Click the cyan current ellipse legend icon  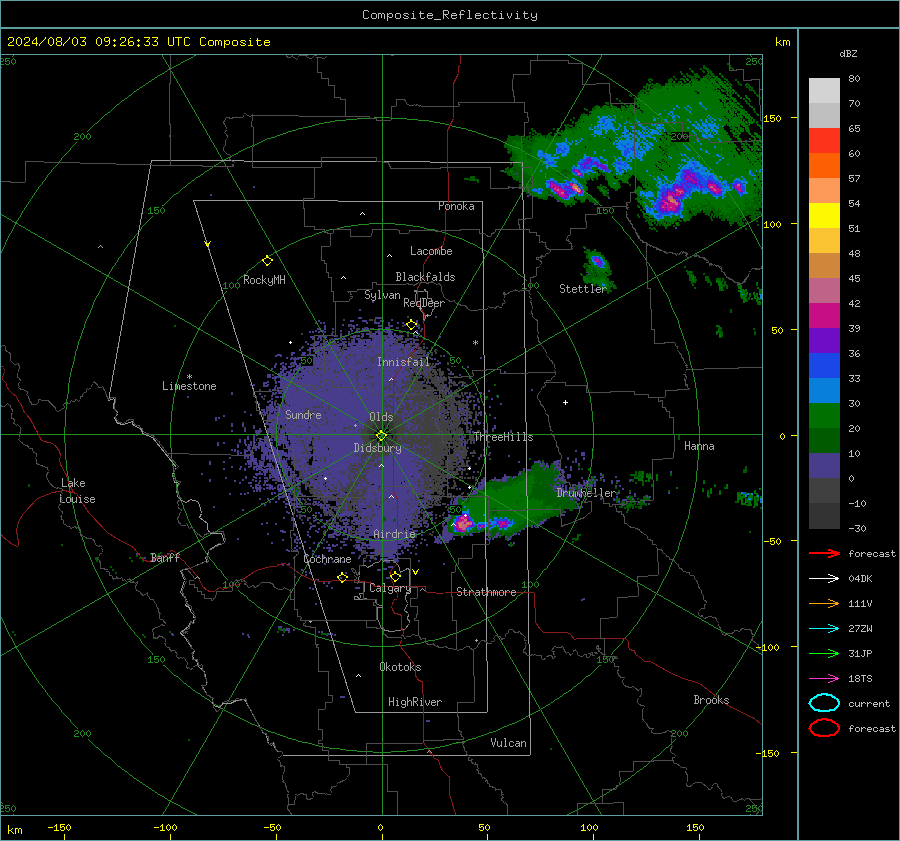click(x=824, y=703)
